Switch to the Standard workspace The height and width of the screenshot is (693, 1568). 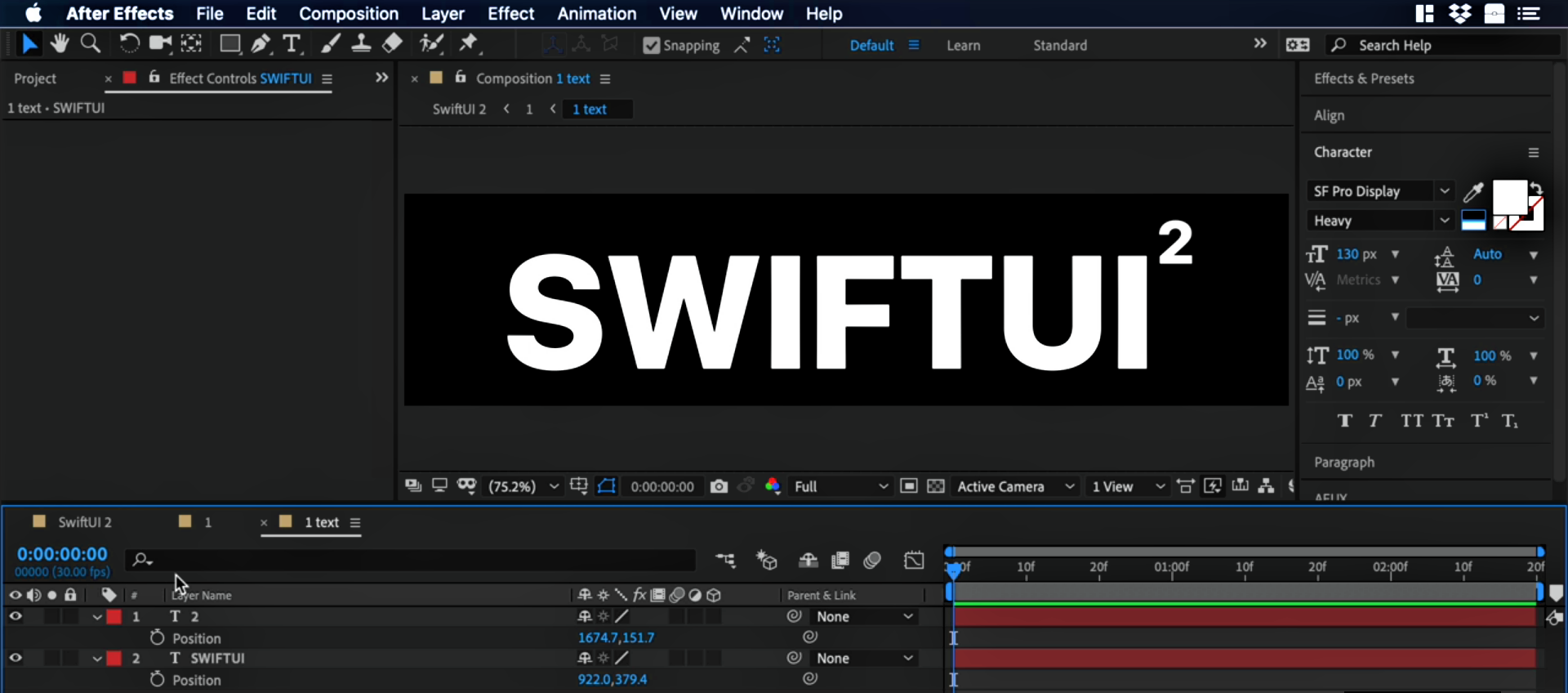1060,46
